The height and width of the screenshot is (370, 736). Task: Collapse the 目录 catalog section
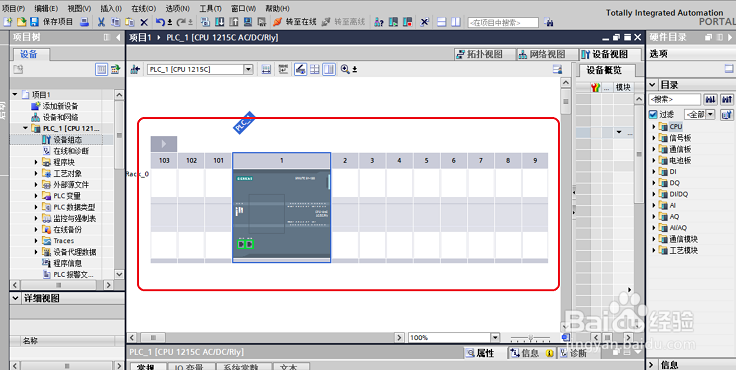tap(652, 85)
